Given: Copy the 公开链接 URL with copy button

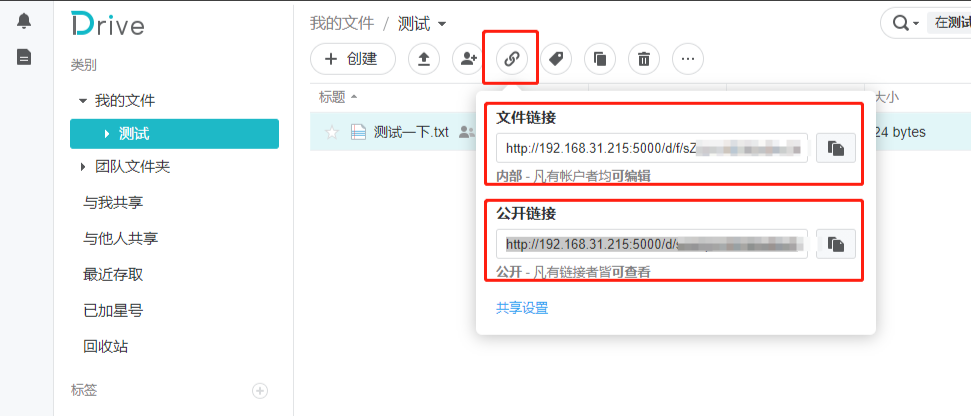Looking at the screenshot, I should coord(836,244).
